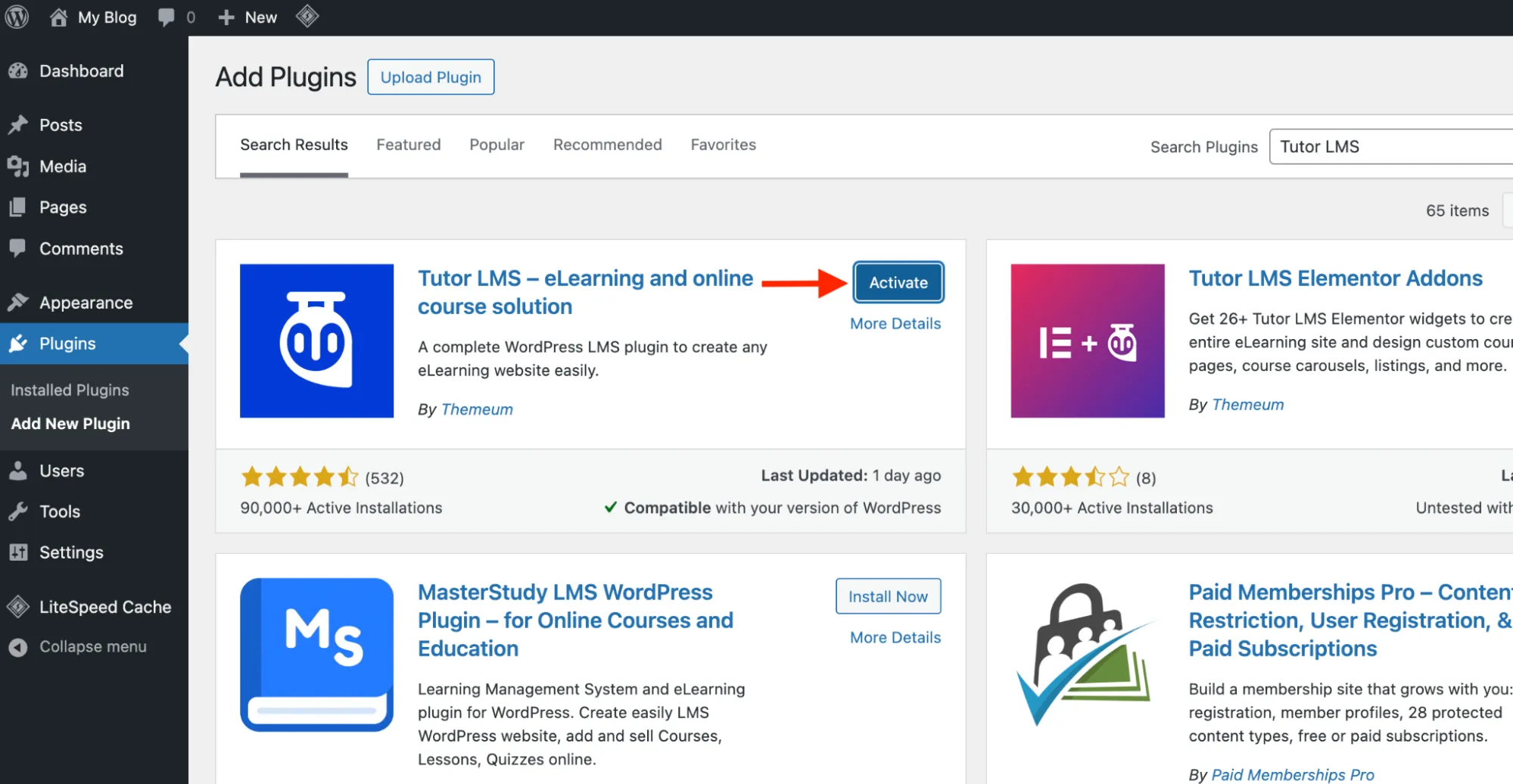Open Themeum author link under Tutor LMS eLearning
The image size is (1513, 784).
[x=477, y=409]
